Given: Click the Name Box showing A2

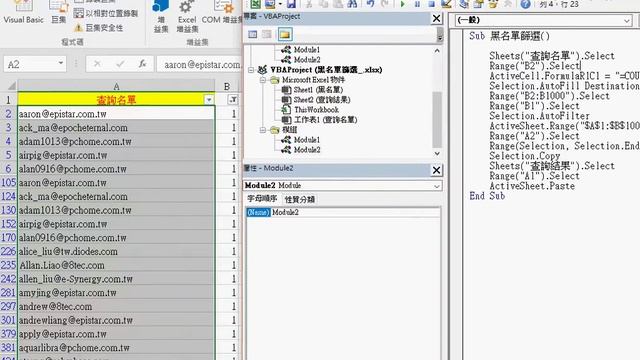Looking at the screenshot, I should coord(31,64).
